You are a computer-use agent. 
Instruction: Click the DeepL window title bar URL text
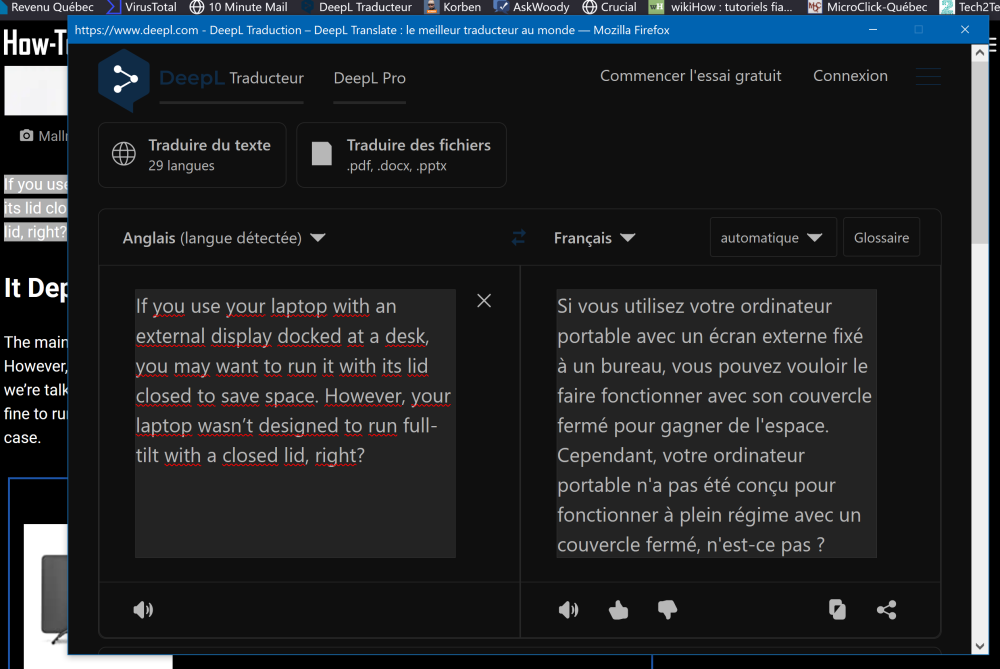click(x=372, y=30)
